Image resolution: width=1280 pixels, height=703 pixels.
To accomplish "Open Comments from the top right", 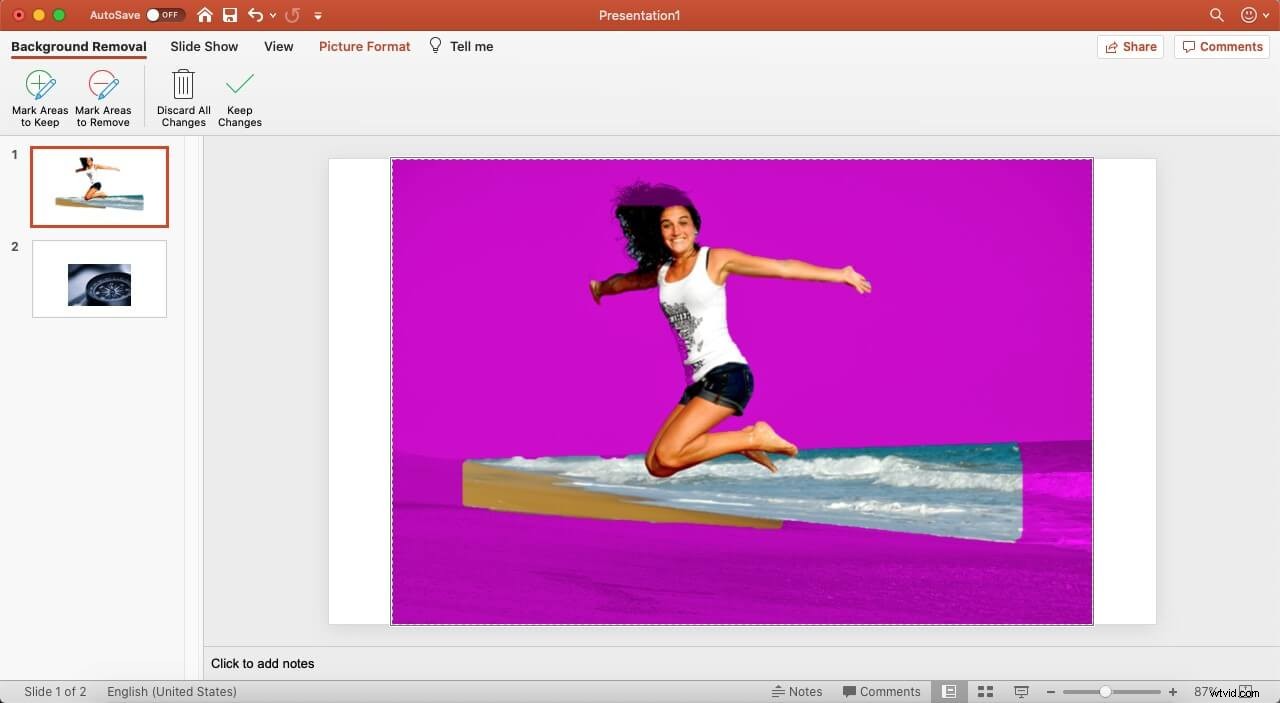I will [x=1222, y=46].
